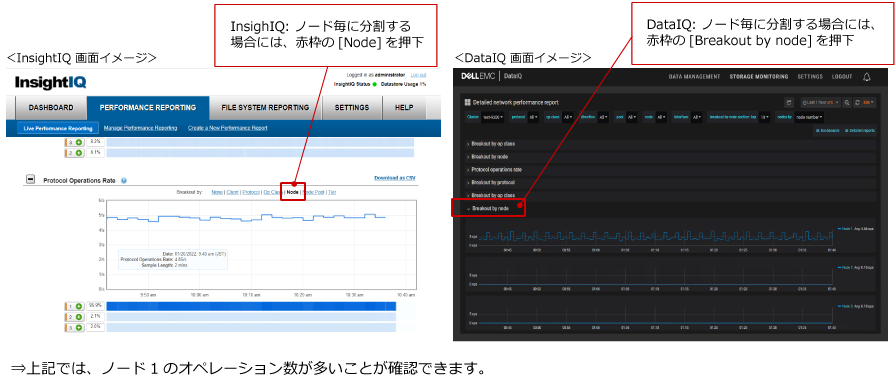Click Manage Performance Reporting link

pyautogui.click(x=140, y=128)
